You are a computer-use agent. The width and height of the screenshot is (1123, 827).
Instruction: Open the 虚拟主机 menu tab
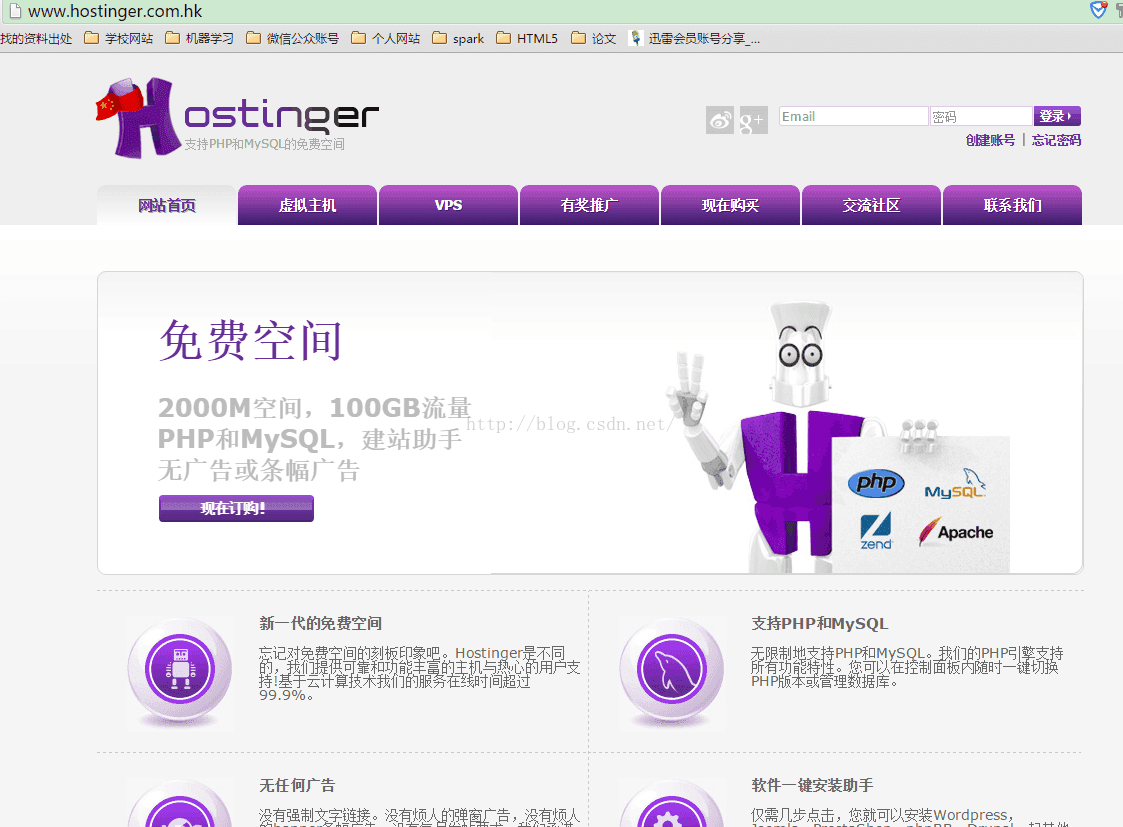click(x=307, y=205)
